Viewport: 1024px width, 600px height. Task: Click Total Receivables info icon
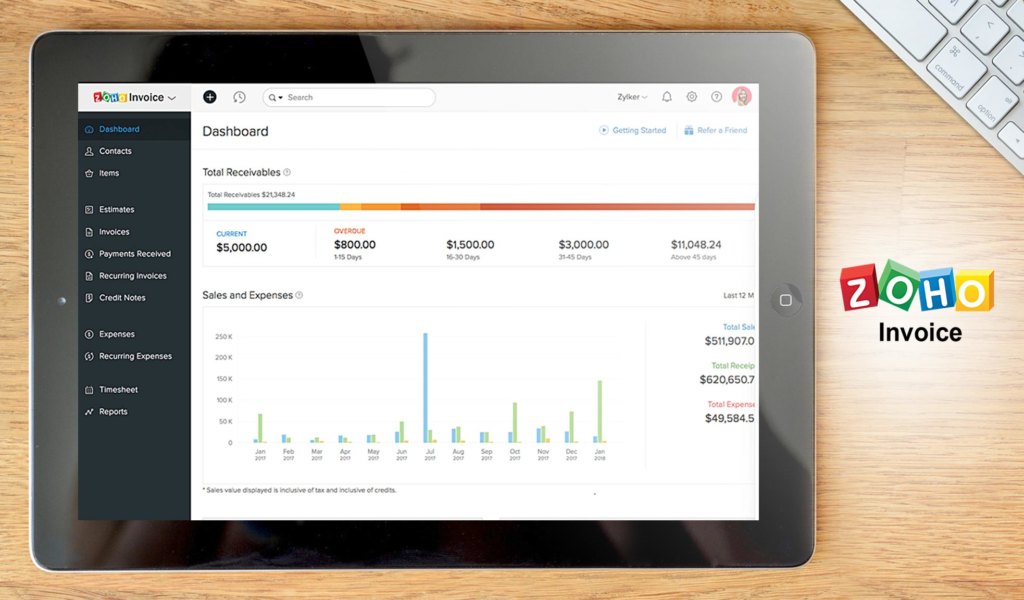pos(287,173)
